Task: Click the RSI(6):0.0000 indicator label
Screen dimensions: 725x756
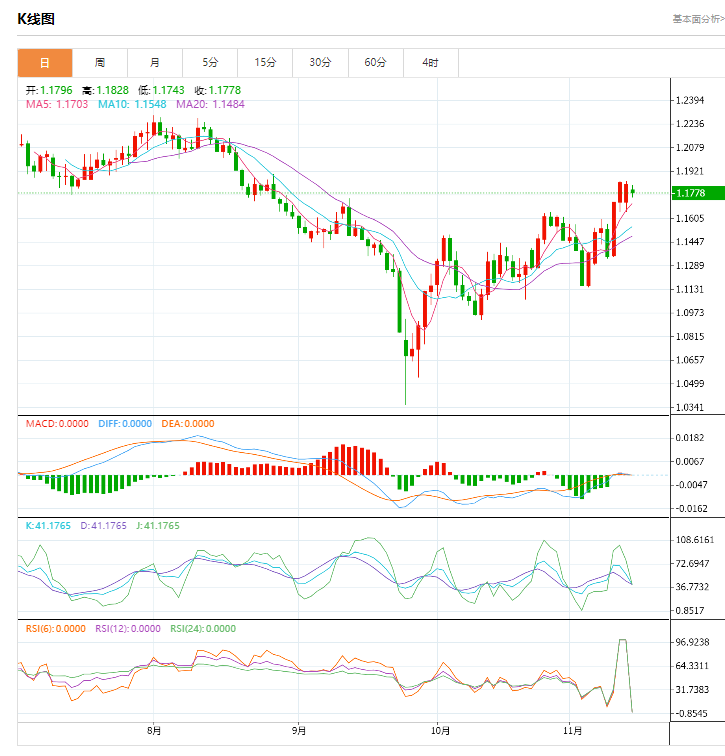Action: coord(56,629)
